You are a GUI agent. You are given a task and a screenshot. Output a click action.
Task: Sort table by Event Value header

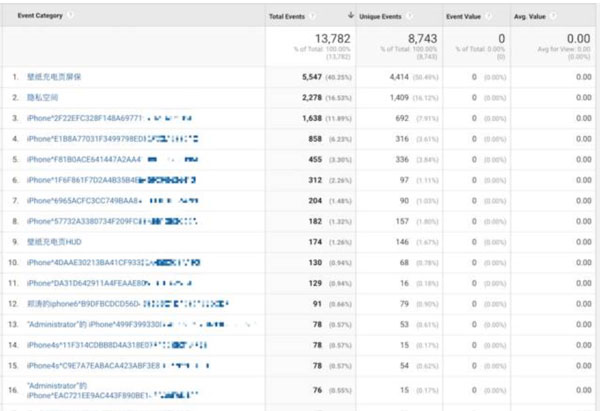click(x=466, y=16)
